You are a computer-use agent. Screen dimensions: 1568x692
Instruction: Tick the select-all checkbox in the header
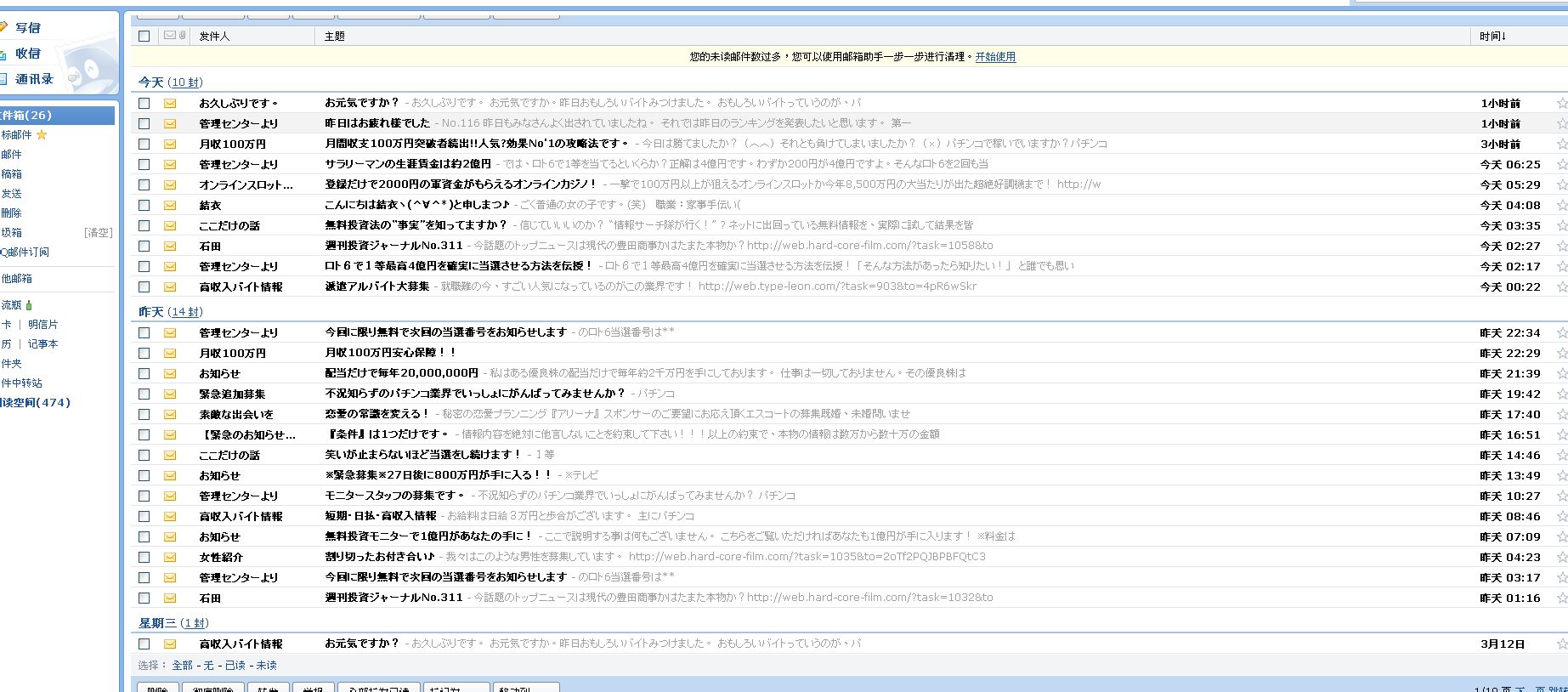click(x=144, y=36)
